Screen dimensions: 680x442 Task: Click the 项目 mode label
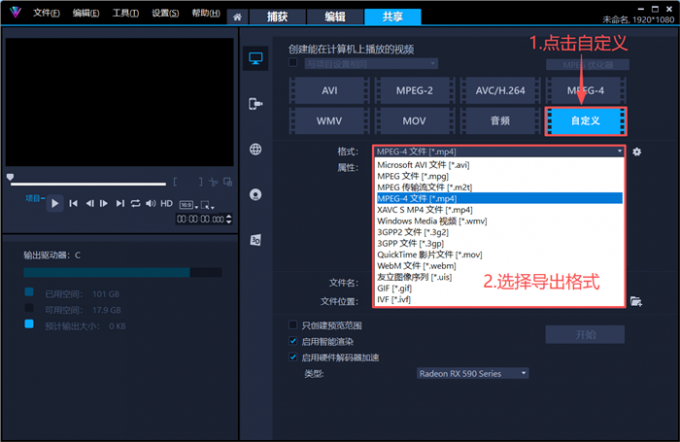35,198
